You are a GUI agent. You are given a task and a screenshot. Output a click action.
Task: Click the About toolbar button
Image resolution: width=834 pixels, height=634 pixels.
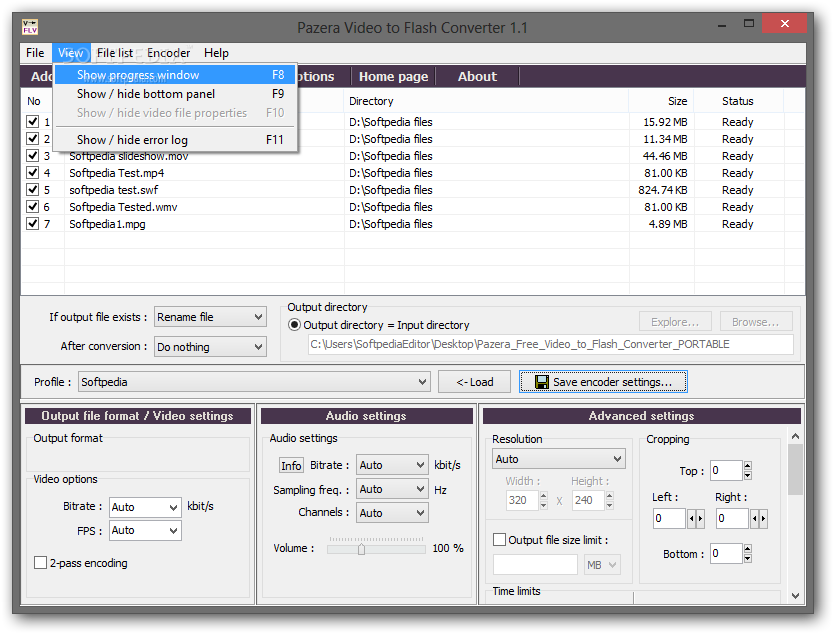[477, 76]
